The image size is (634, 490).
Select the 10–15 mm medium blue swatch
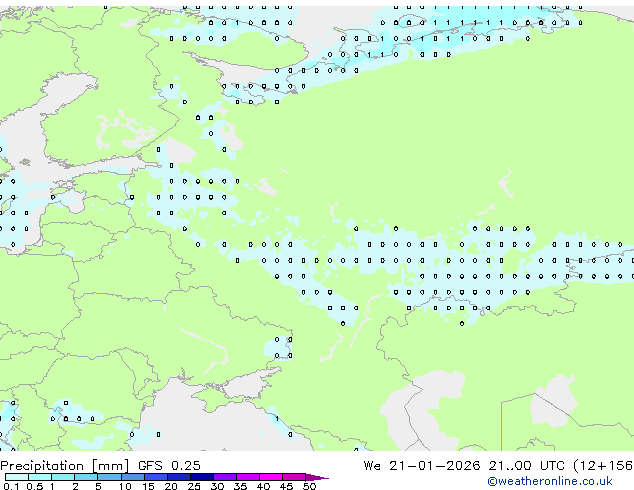pyautogui.click(x=132, y=477)
